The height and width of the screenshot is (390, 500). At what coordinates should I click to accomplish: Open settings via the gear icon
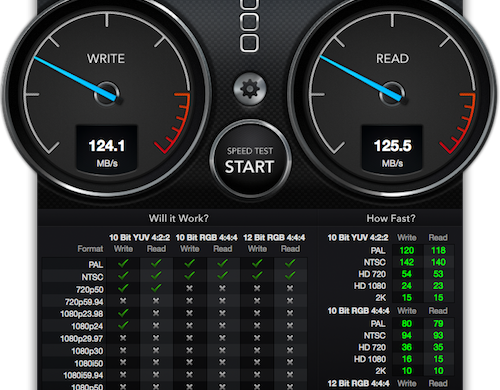(250, 89)
